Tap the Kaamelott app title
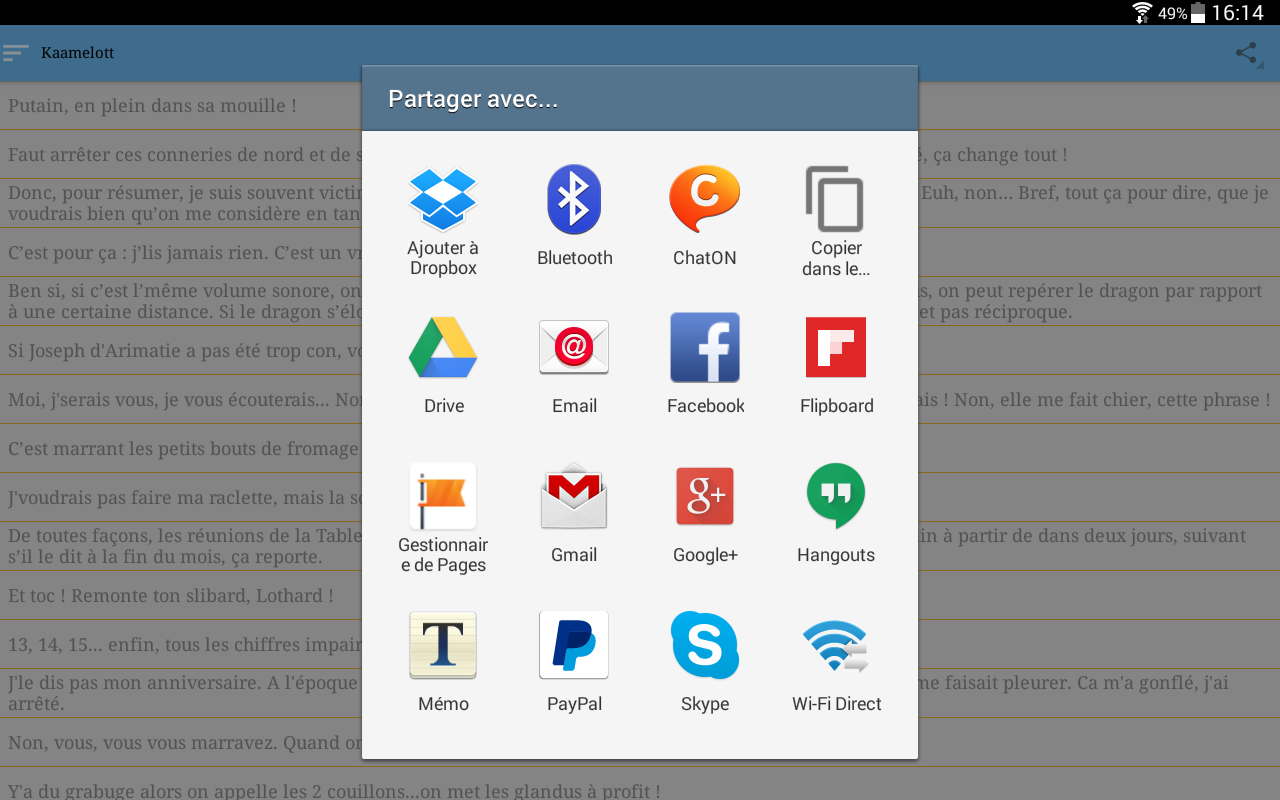The height and width of the screenshot is (800, 1280). (x=78, y=53)
